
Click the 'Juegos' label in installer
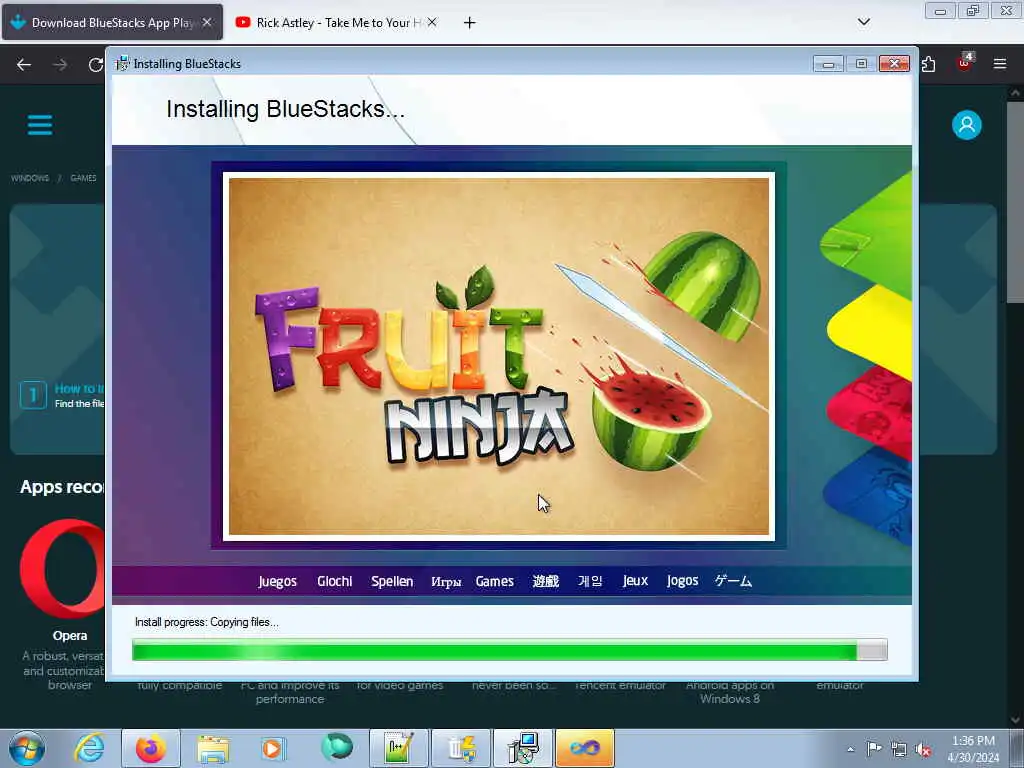point(277,581)
